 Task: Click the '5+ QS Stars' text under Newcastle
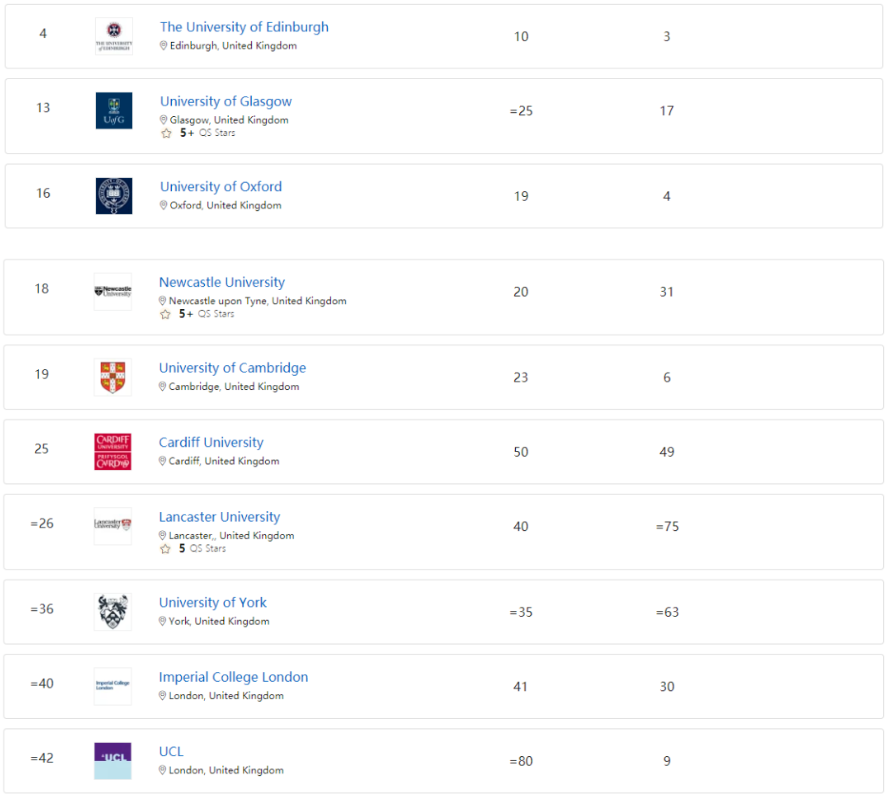[206, 314]
